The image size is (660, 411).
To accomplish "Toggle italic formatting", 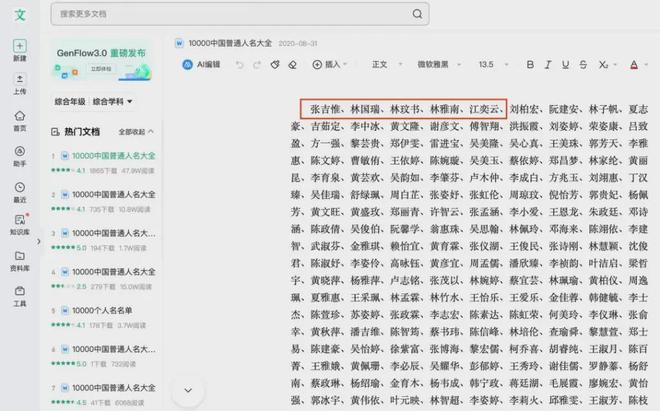I will pos(548,64).
